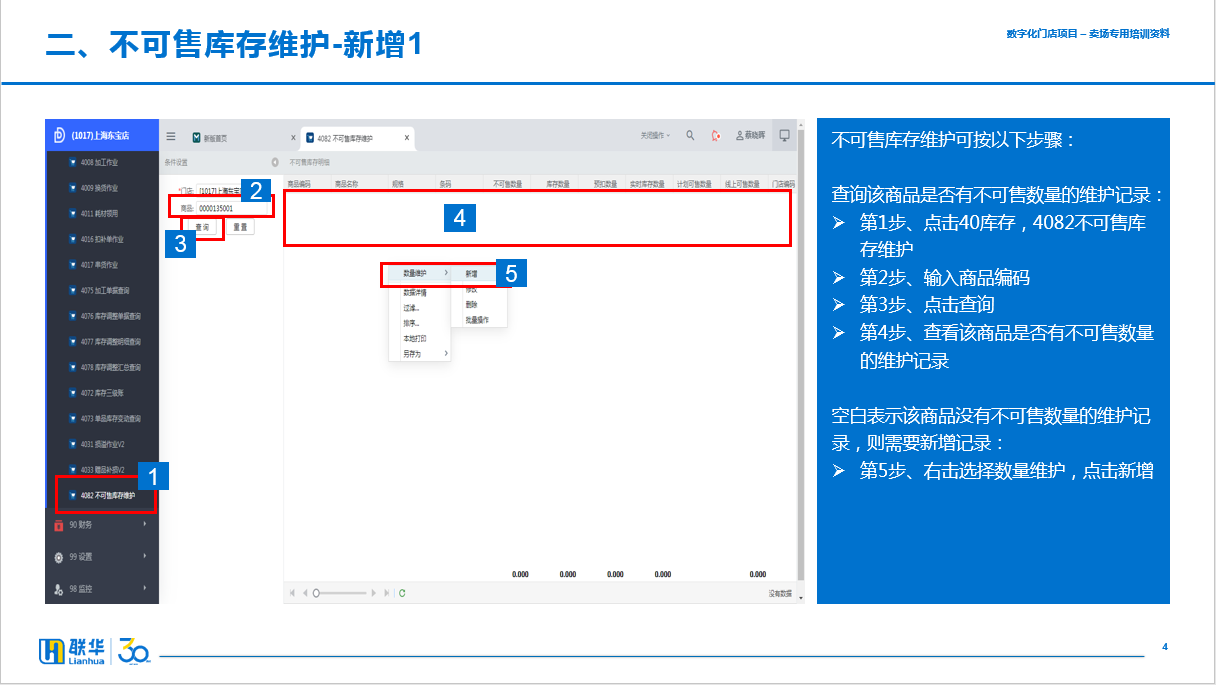This screenshot has width=1216, height=685.
Task: Open 4075 加工单据查询 in the sidebar
Action: tap(105, 291)
